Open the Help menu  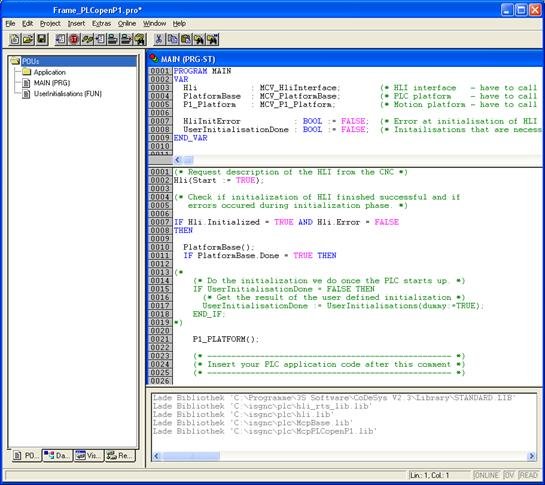(179, 23)
